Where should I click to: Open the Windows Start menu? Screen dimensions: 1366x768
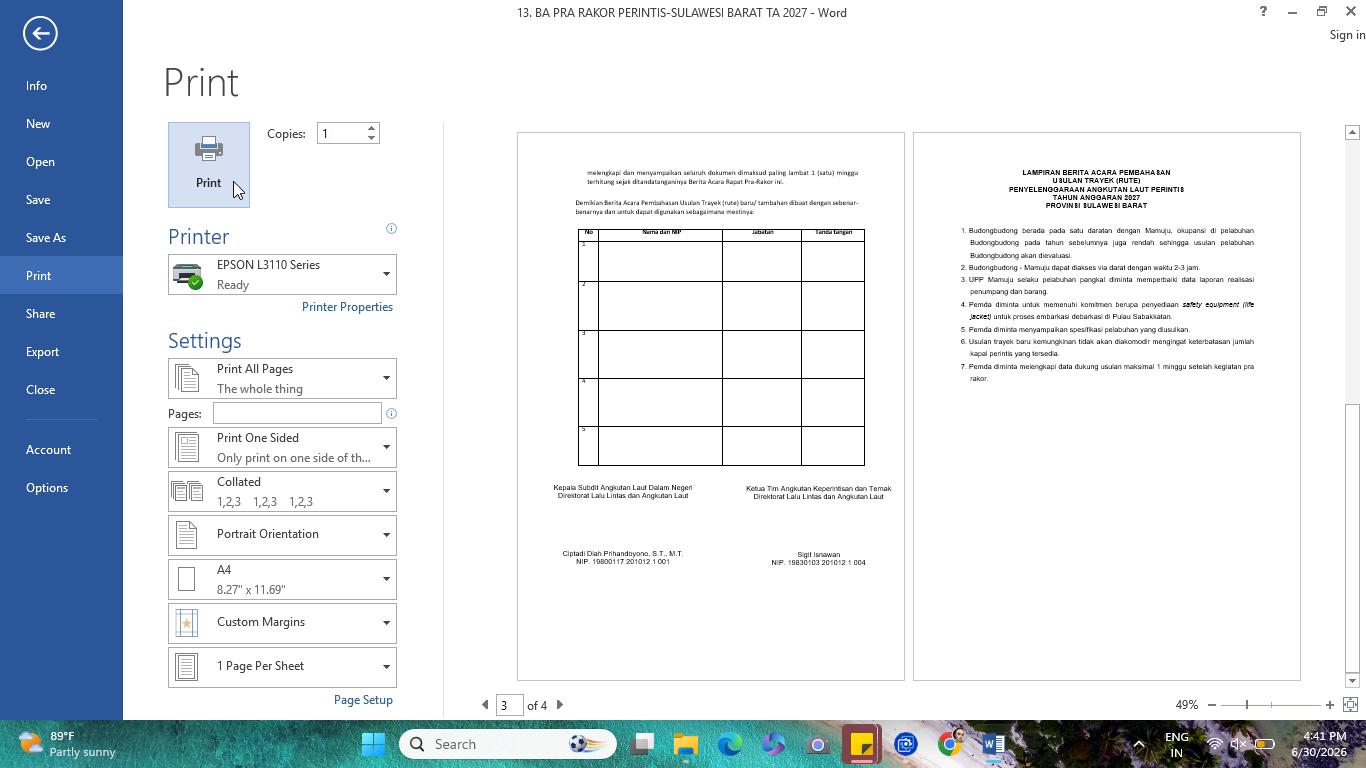coord(374,744)
